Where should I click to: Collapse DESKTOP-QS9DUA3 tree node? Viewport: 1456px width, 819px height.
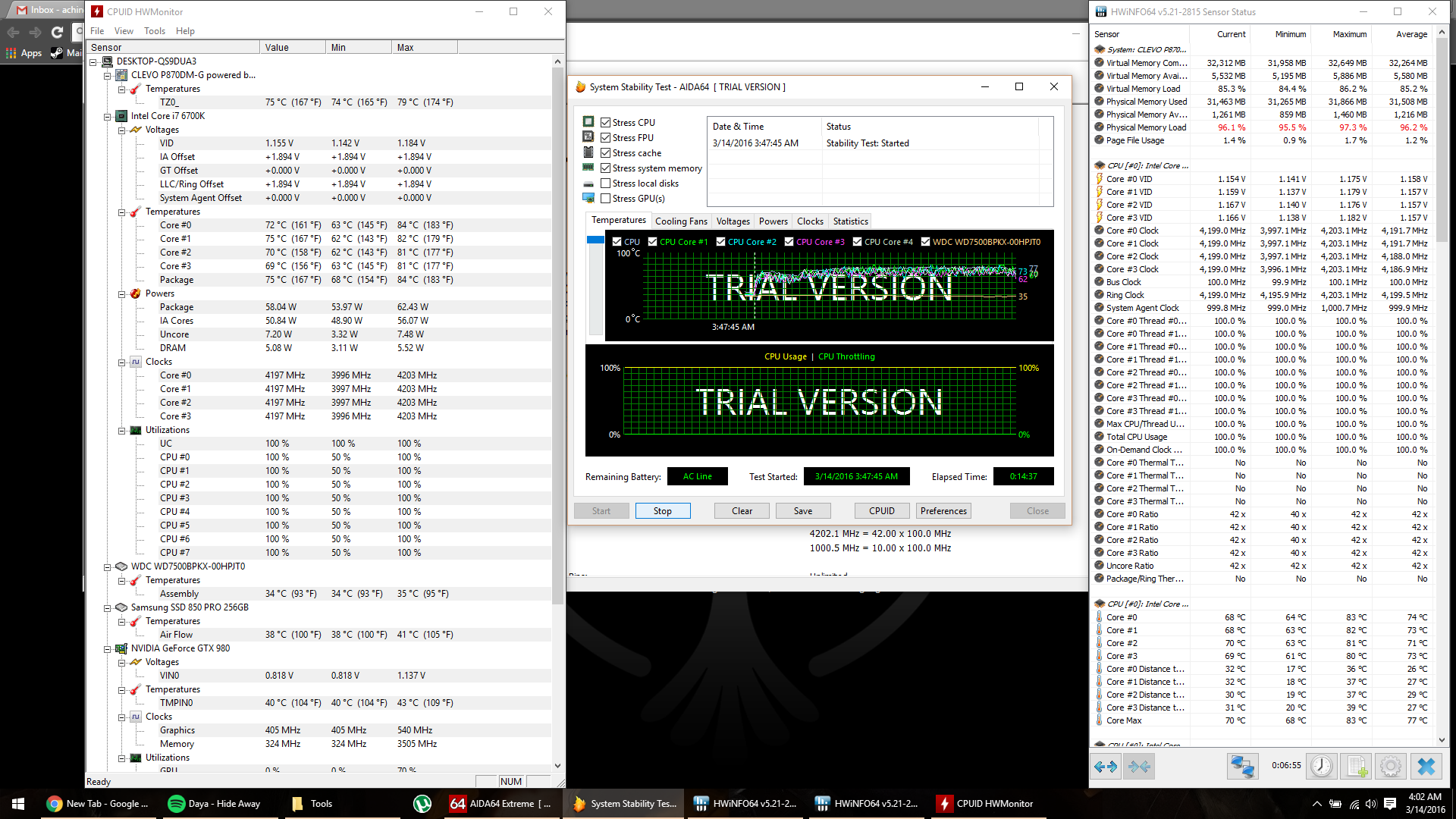[x=93, y=62]
